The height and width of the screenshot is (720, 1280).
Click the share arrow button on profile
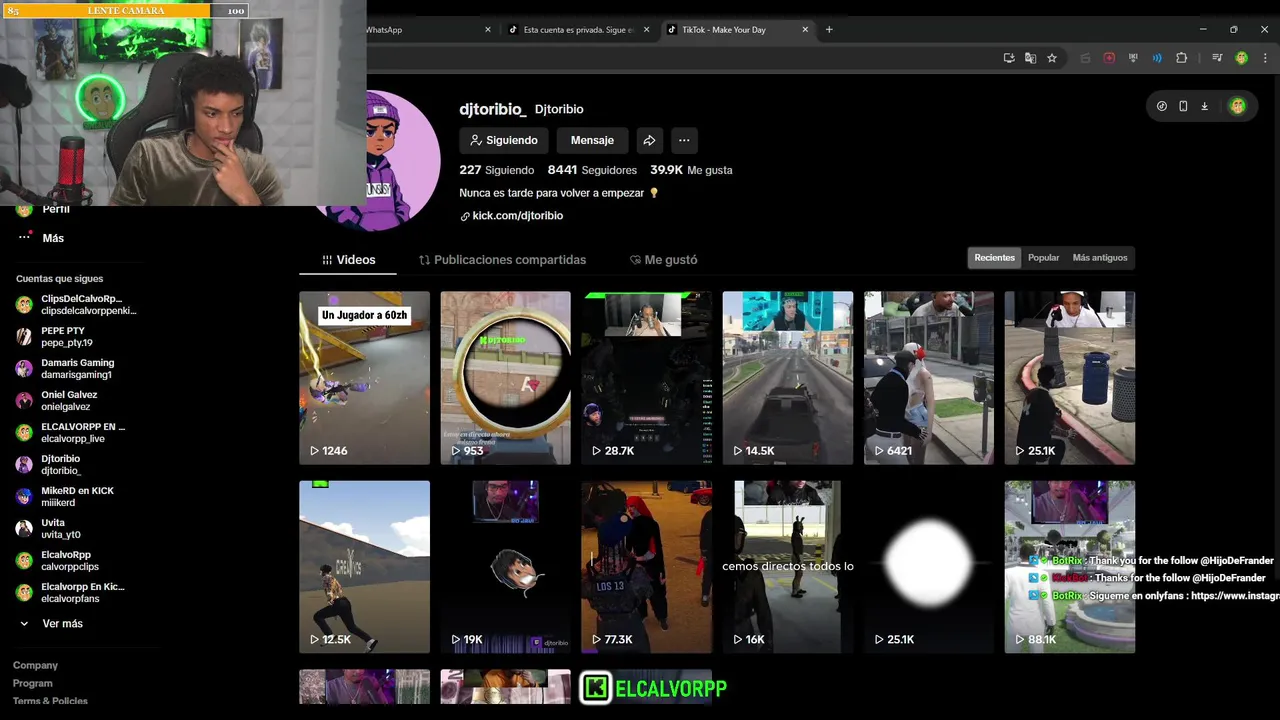649,140
